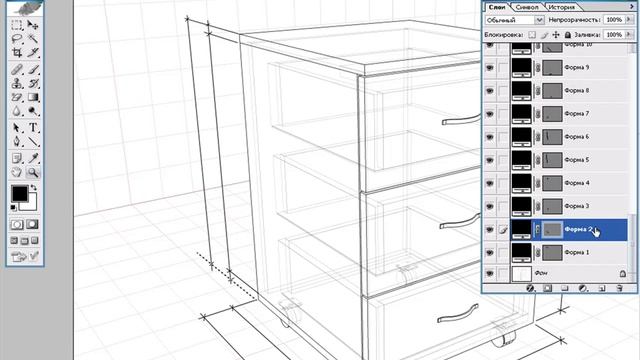Switch to Quick Mask mode

pyautogui.click(x=32, y=224)
